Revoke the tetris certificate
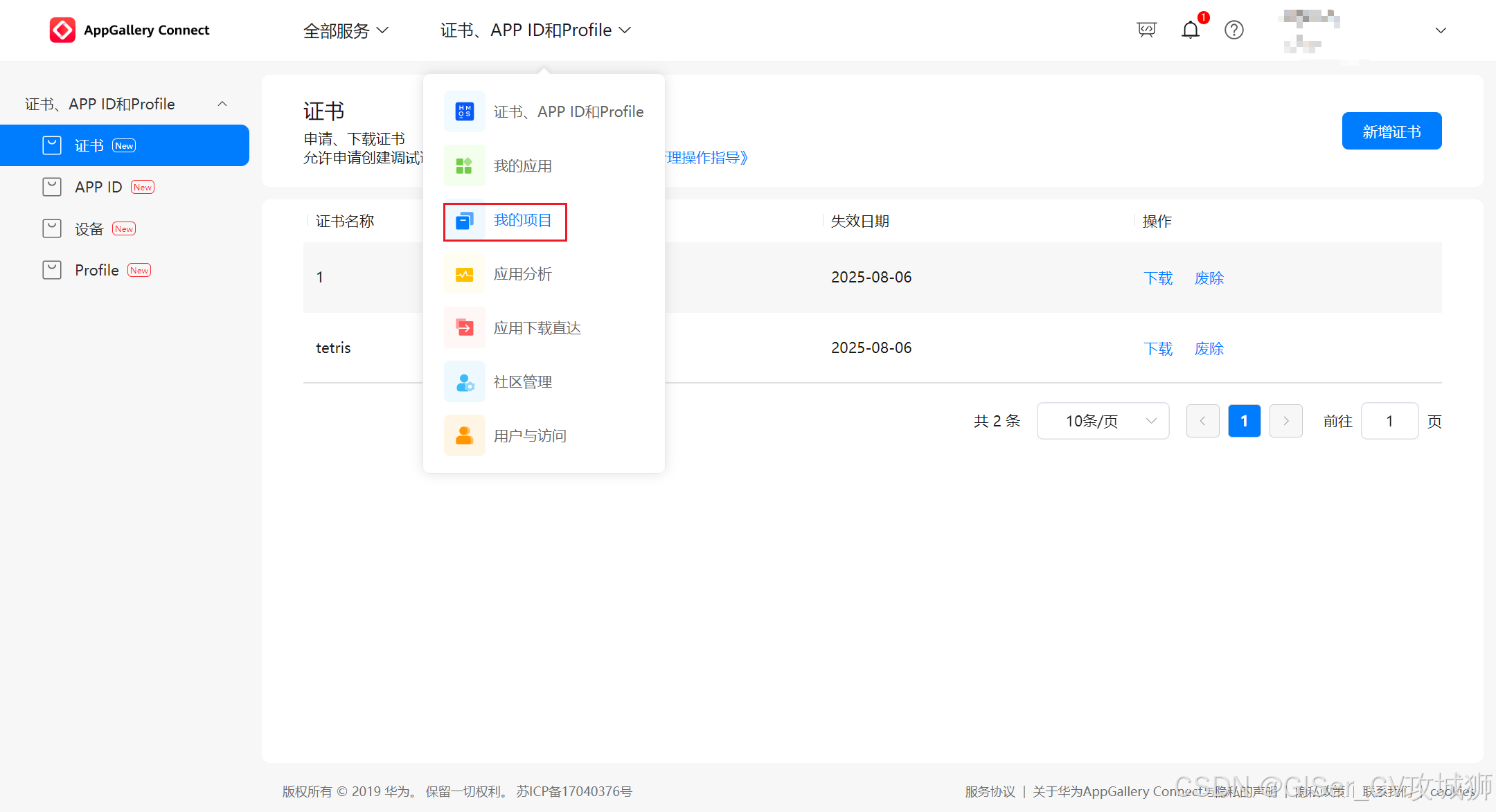 1209,349
